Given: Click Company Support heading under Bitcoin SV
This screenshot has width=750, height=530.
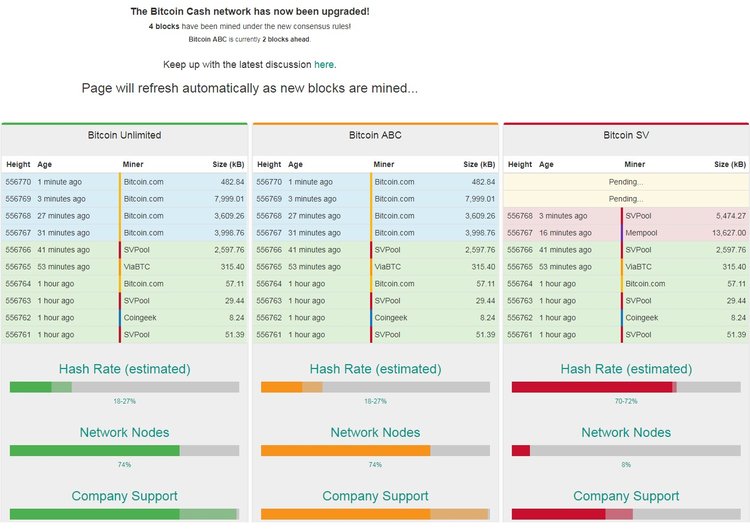Looking at the screenshot, I should (626, 496).
